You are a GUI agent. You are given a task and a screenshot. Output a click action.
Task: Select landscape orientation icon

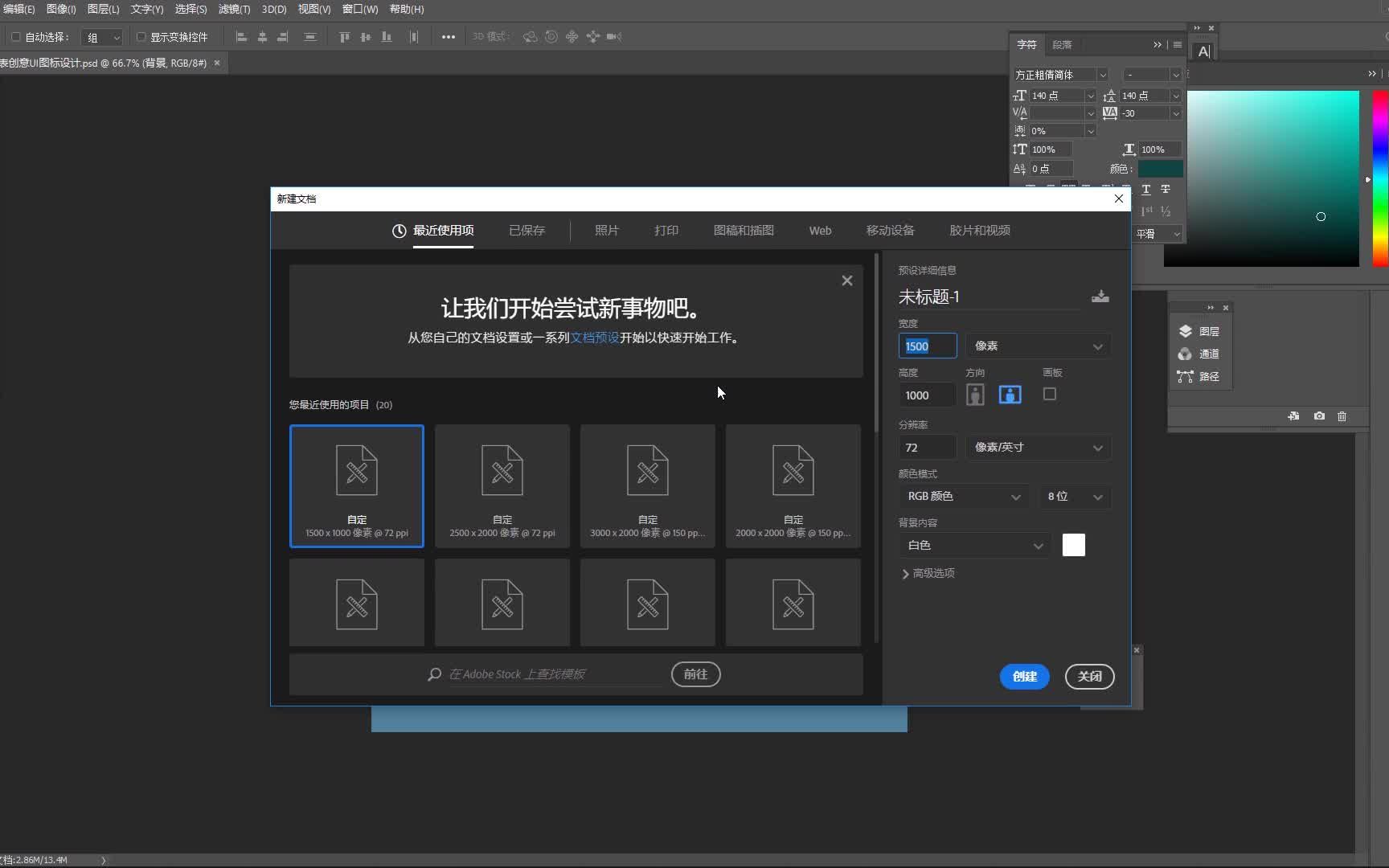click(x=1010, y=395)
